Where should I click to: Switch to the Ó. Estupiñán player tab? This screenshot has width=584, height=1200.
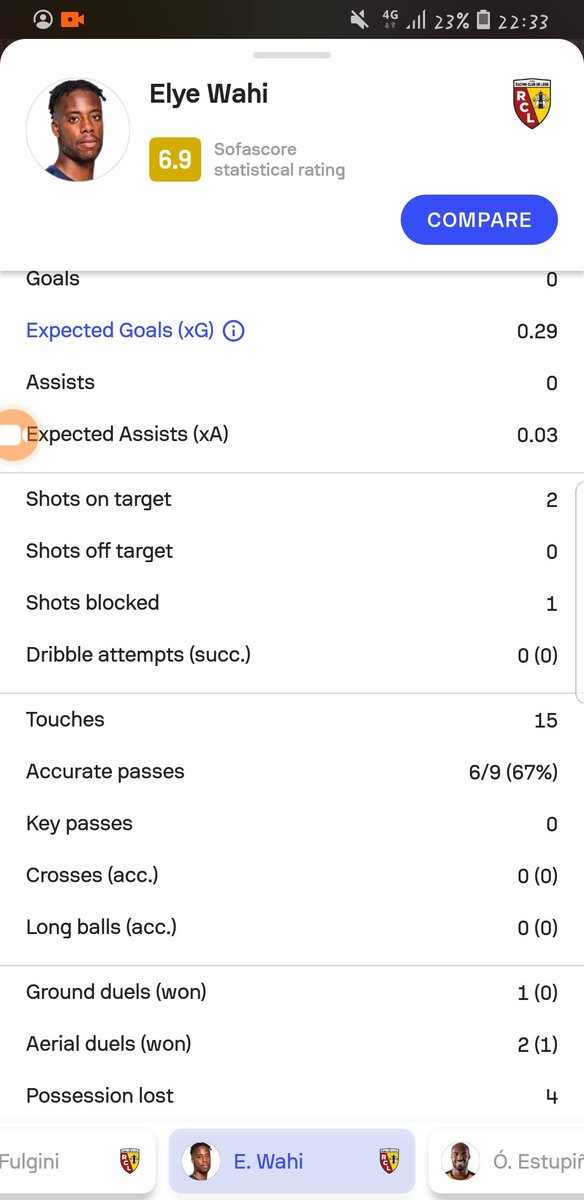506,1161
